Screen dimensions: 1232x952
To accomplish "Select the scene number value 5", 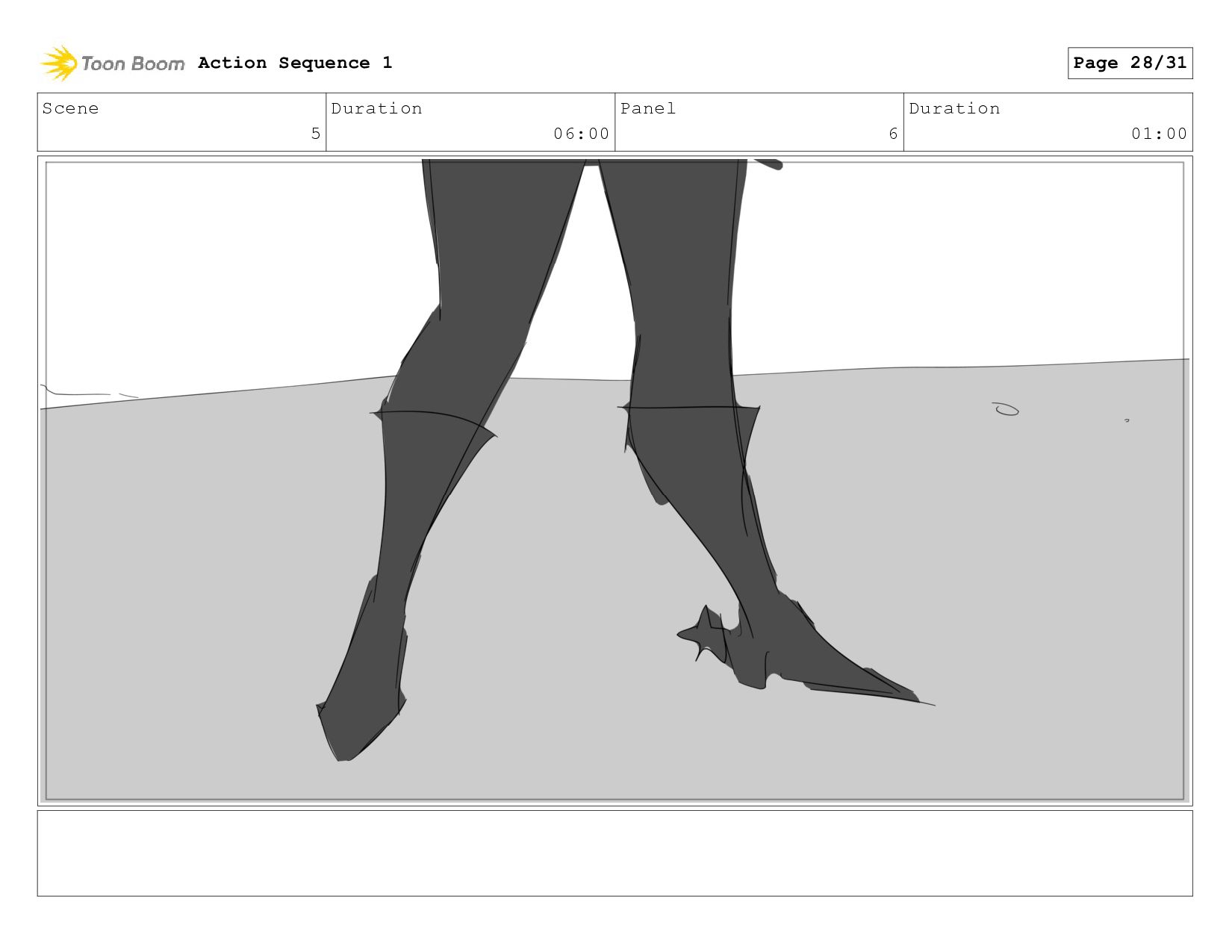I will (x=316, y=134).
